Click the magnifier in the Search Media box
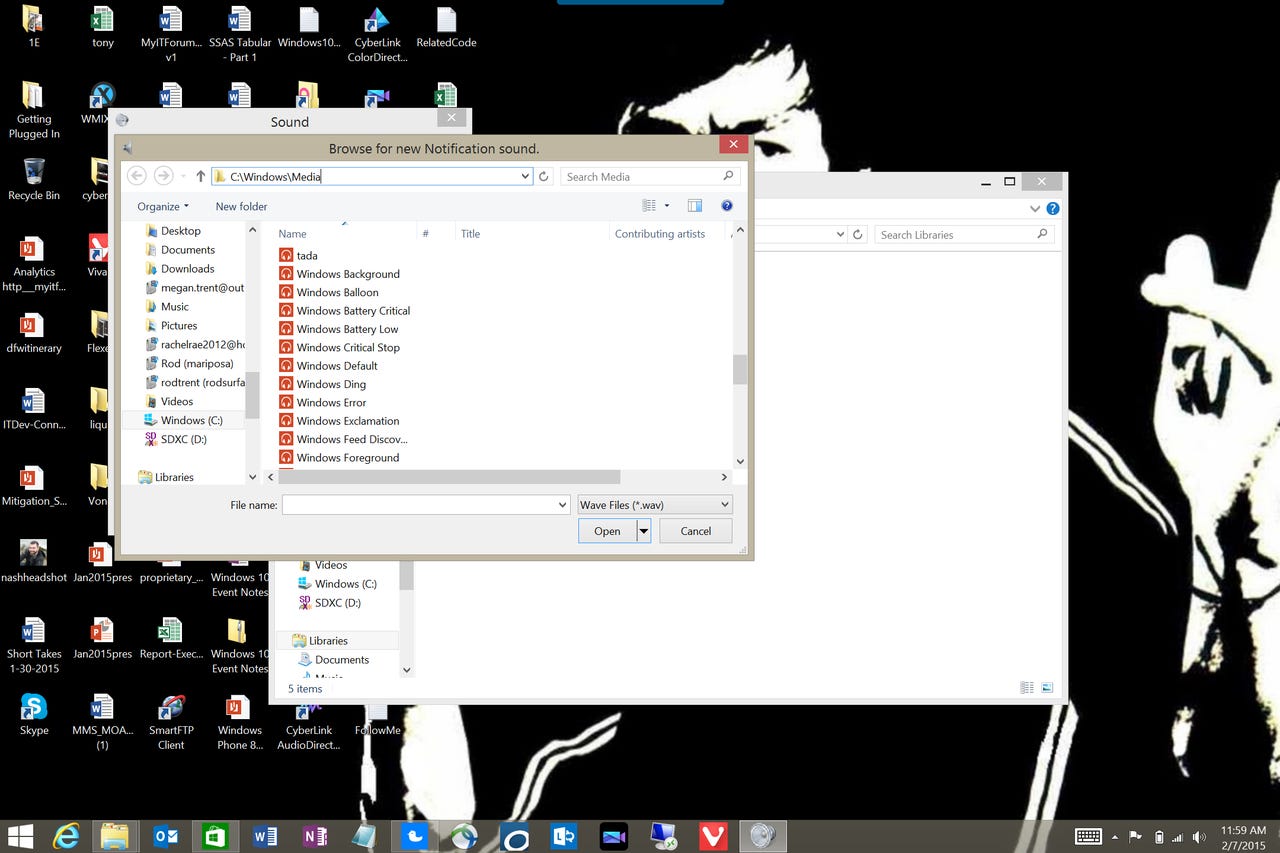This screenshot has width=1280, height=853. [x=727, y=175]
